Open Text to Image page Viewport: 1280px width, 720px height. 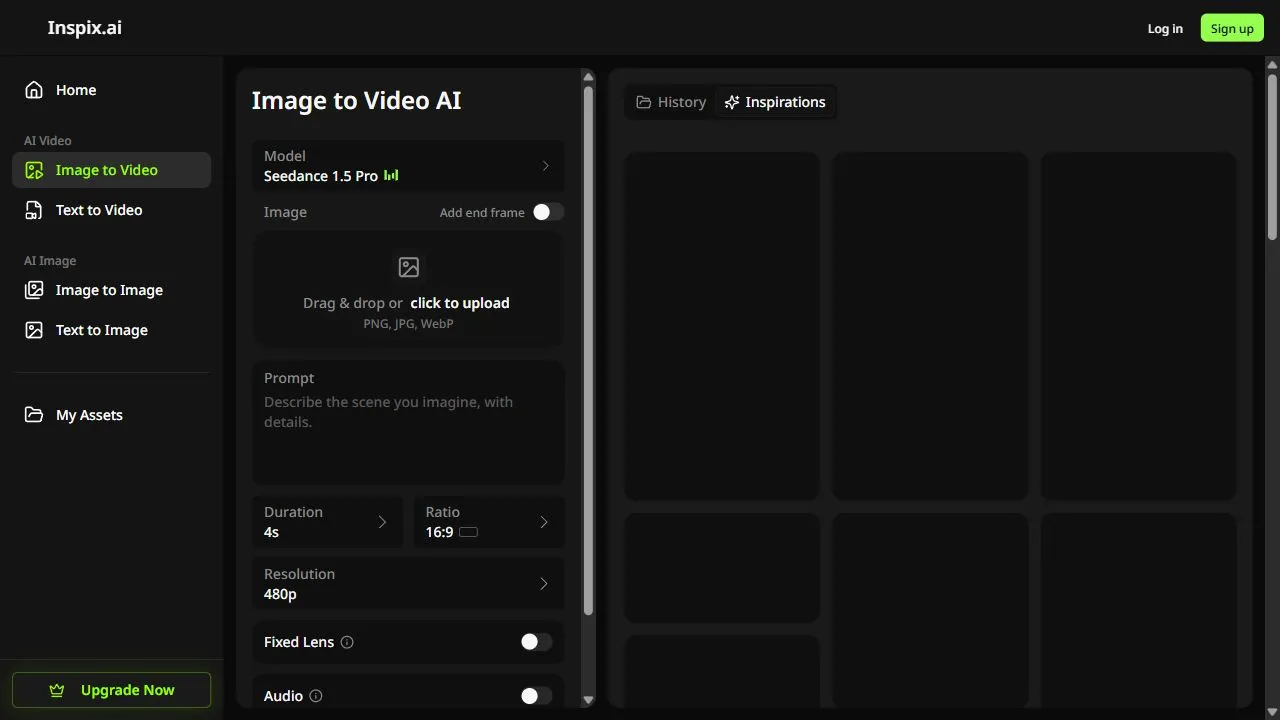111,330
